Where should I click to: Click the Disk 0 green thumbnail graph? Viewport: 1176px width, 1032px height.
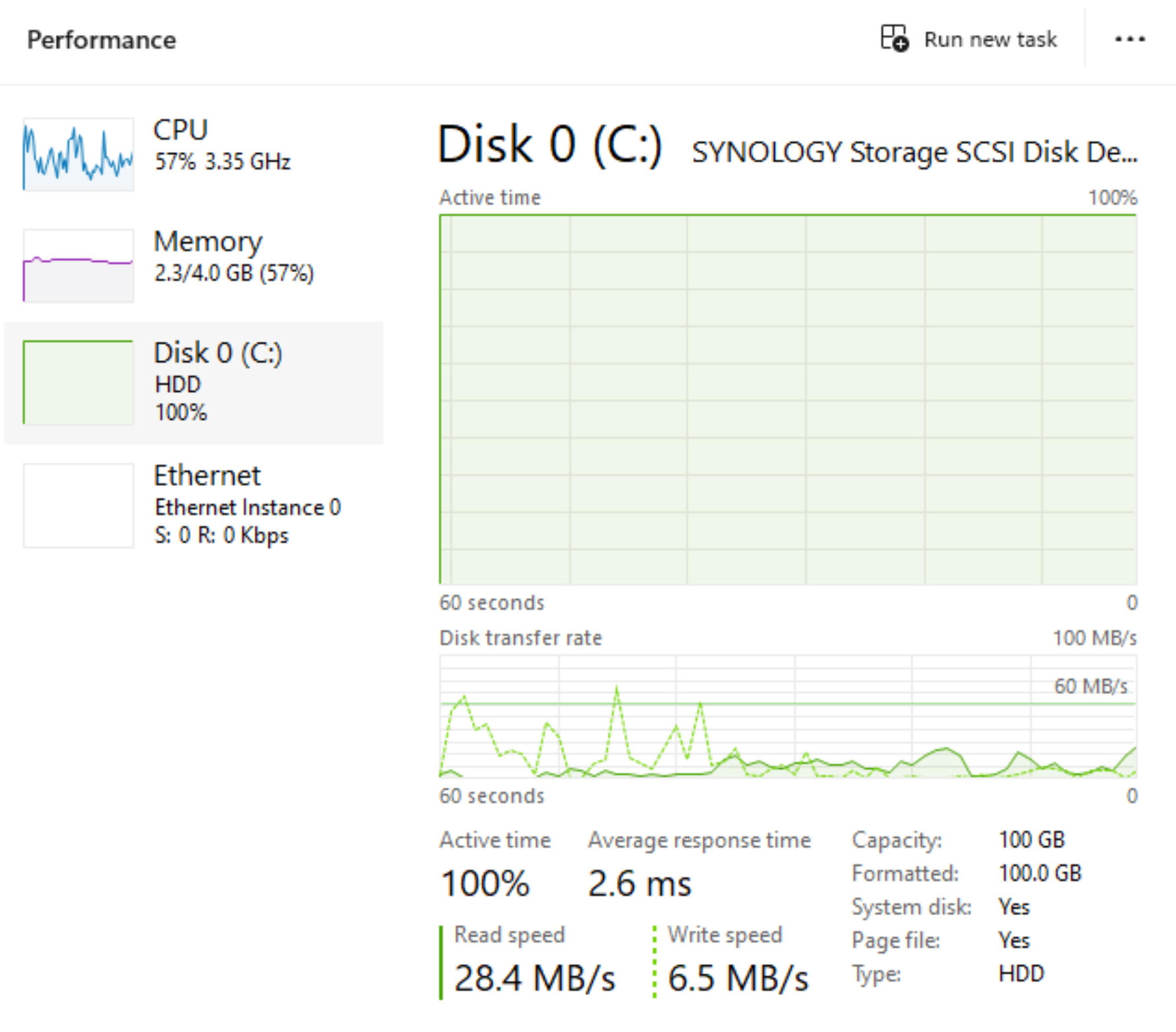pos(79,382)
